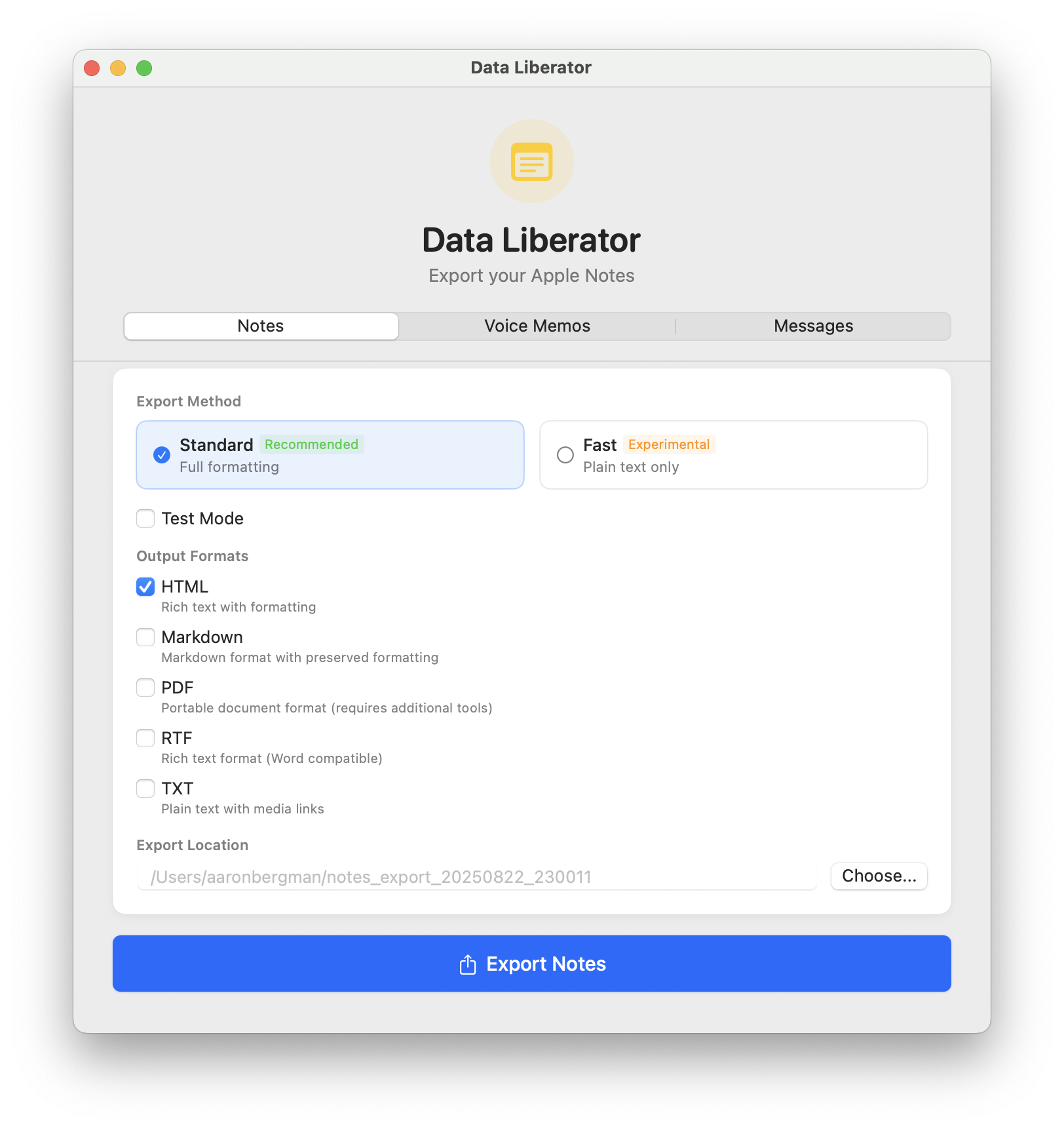The height and width of the screenshot is (1130, 1064).
Task: Switch to the Notes tab
Action: (261, 326)
